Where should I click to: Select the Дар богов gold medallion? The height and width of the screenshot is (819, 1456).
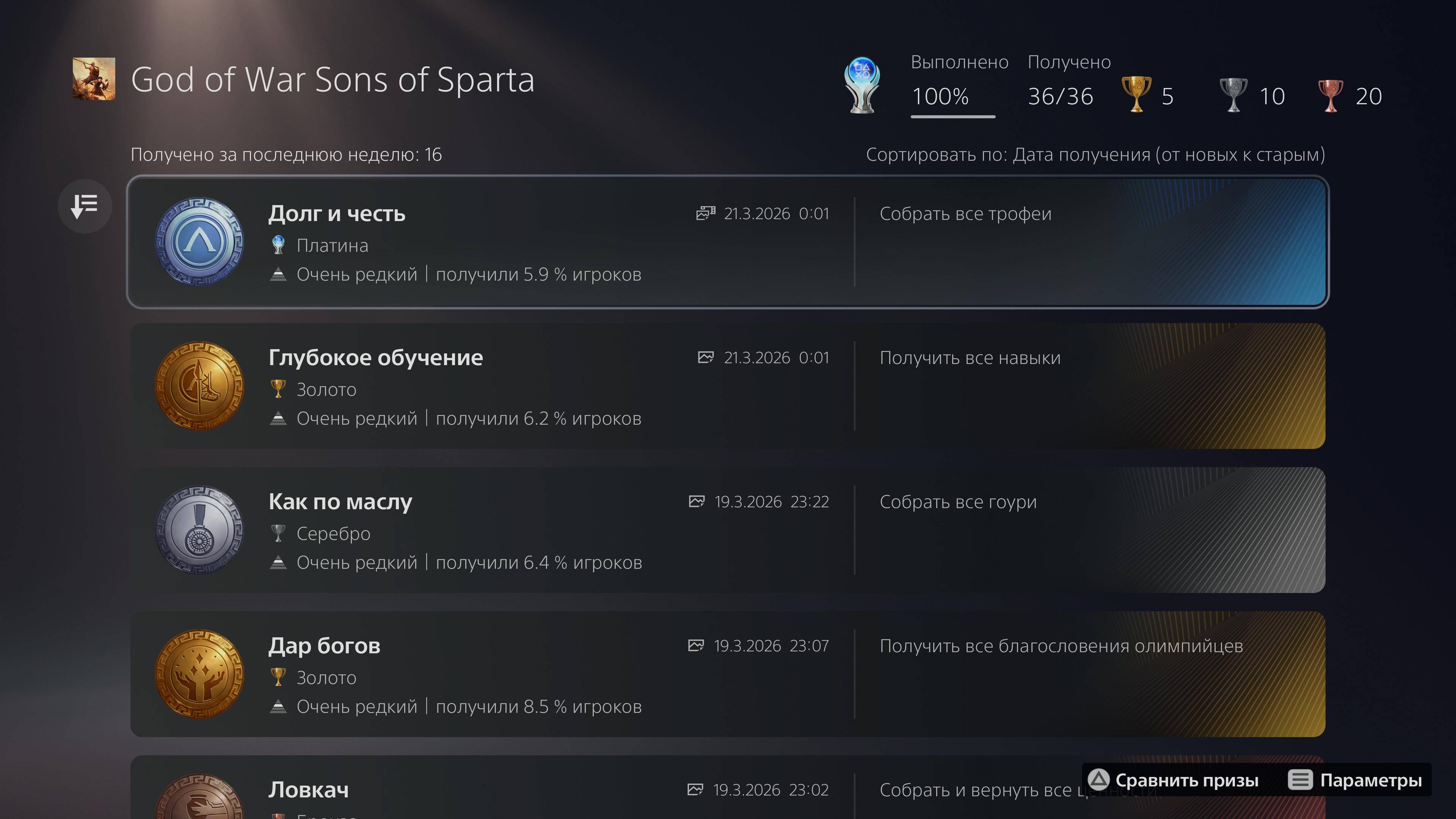click(199, 674)
